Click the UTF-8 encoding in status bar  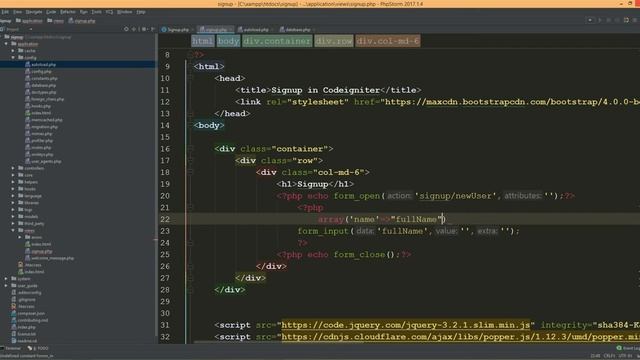625,356
